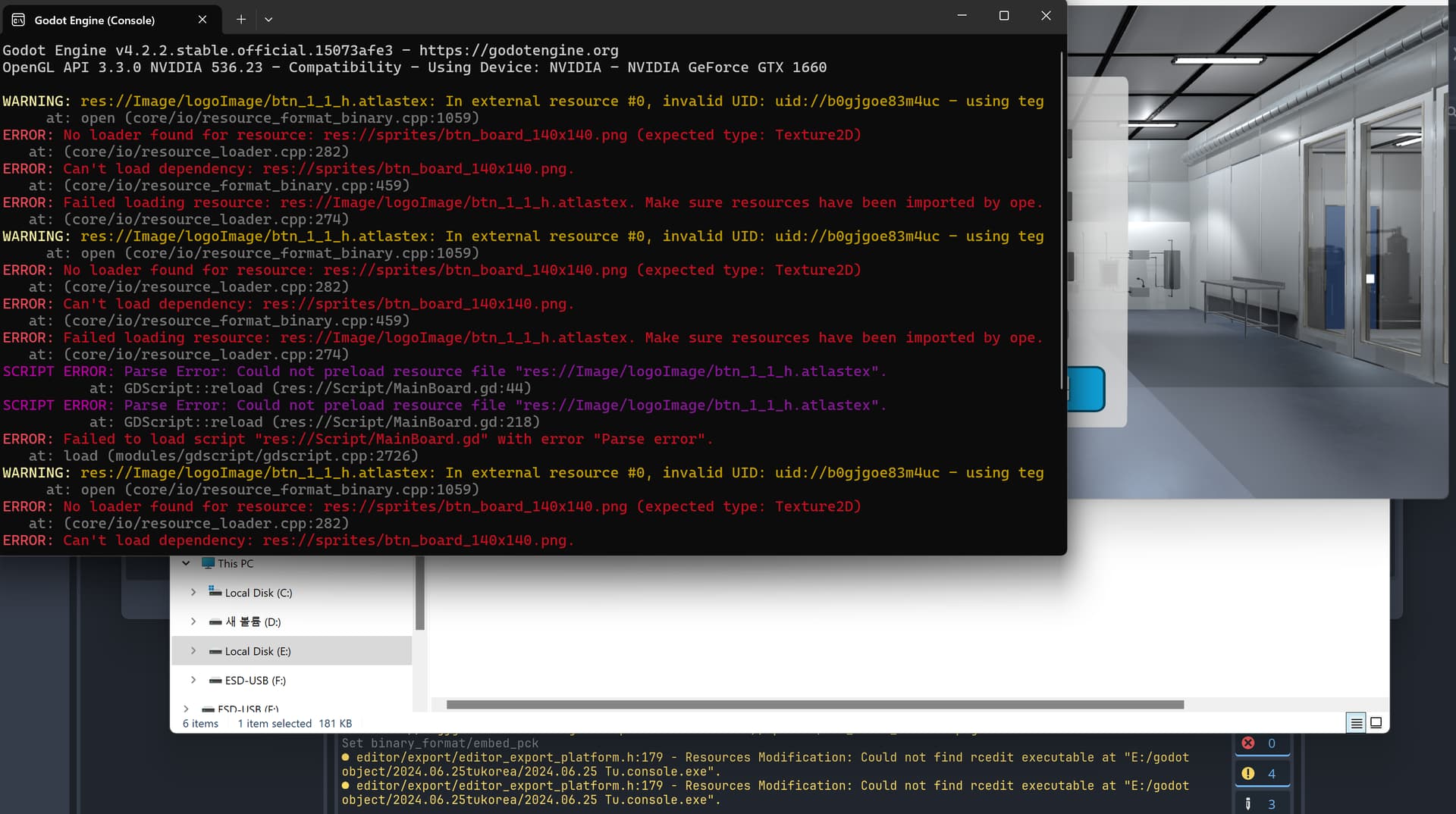The image size is (1456, 814).
Task: Select This PC in Explorer tree
Action: (x=236, y=563)
